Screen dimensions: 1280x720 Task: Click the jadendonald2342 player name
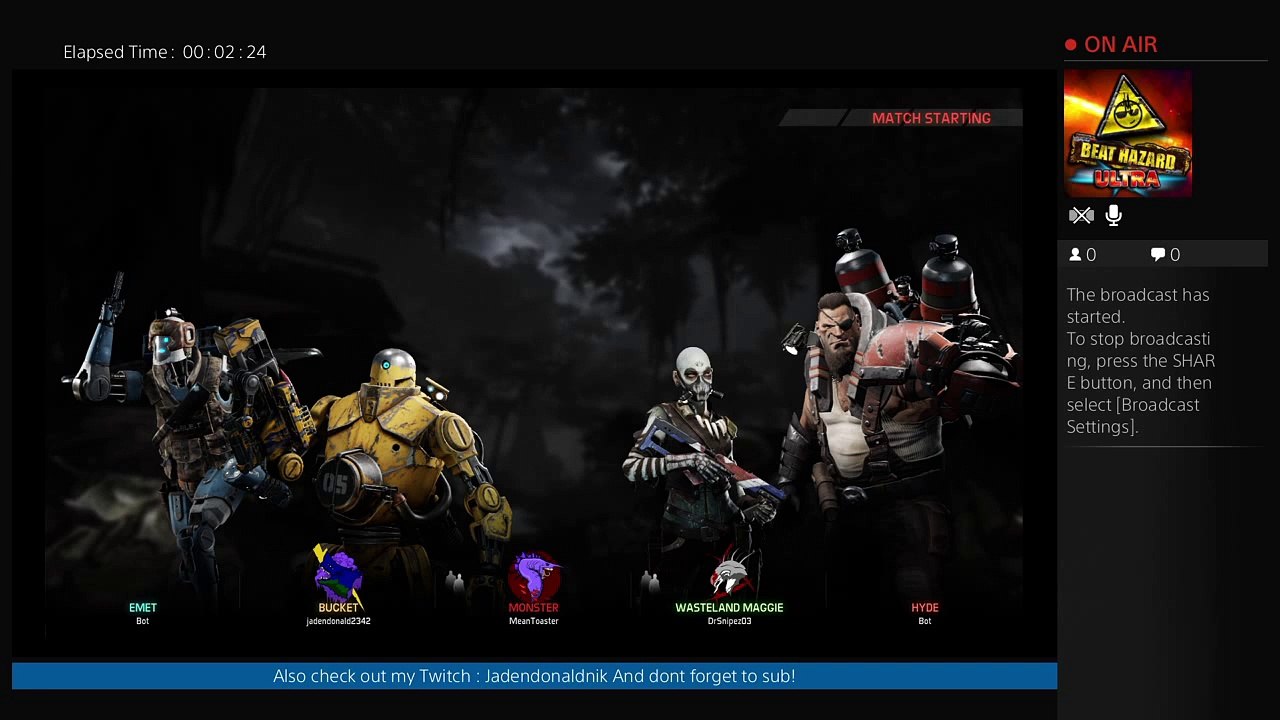coord(338,621)
